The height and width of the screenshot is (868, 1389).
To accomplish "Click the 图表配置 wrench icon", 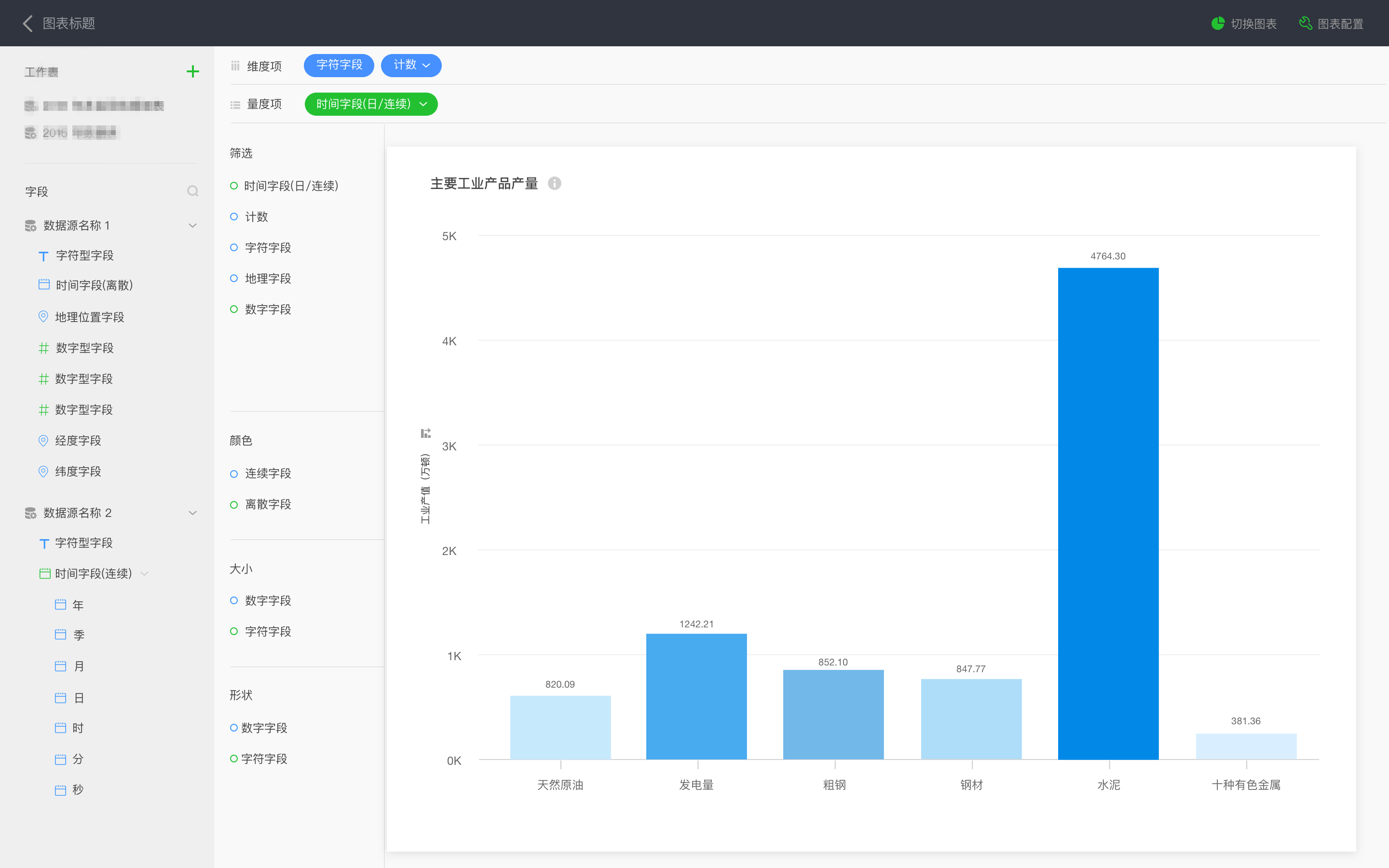I will pos(1305,24).
